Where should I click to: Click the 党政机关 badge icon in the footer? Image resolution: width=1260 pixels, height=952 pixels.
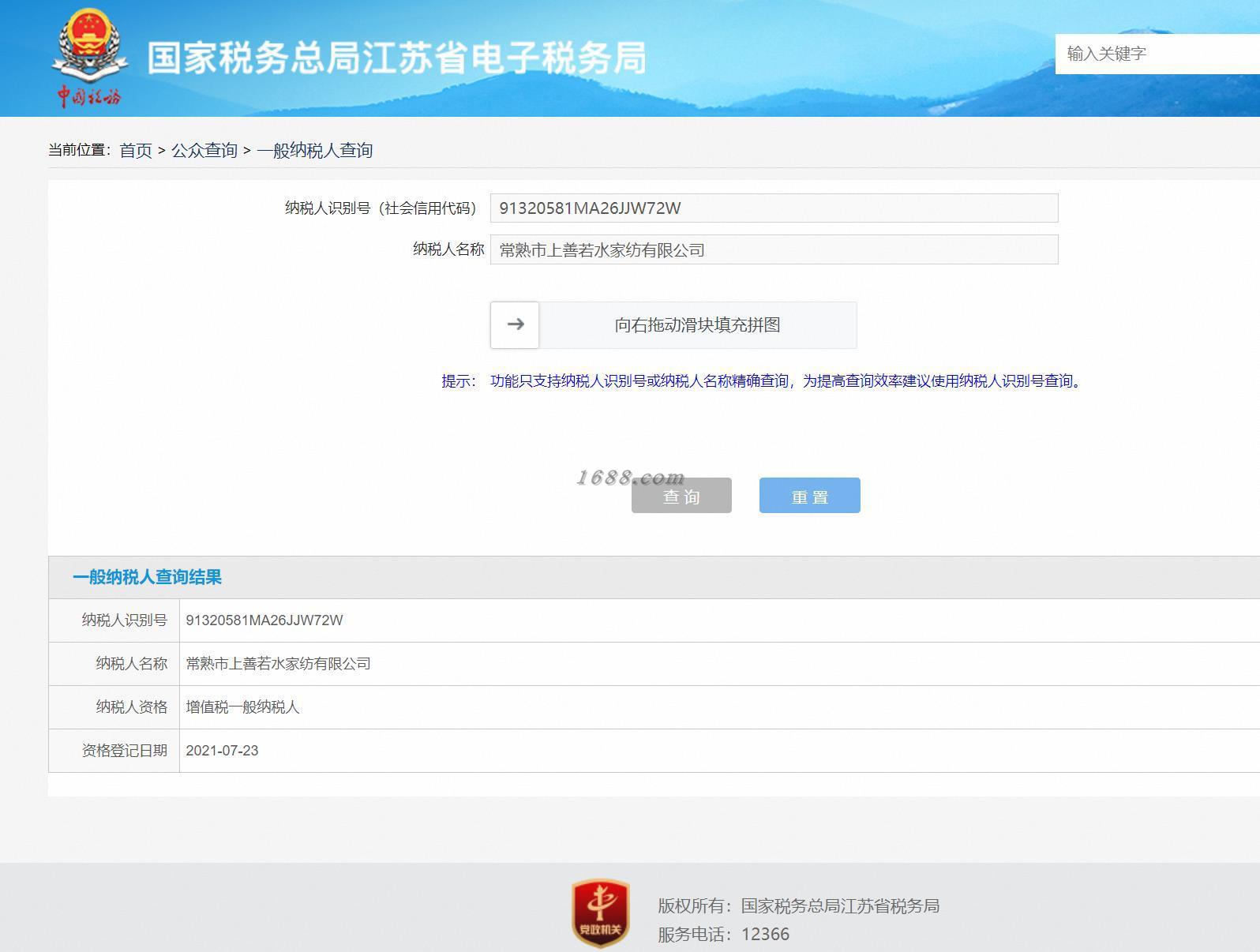click(x=601, y=913)
